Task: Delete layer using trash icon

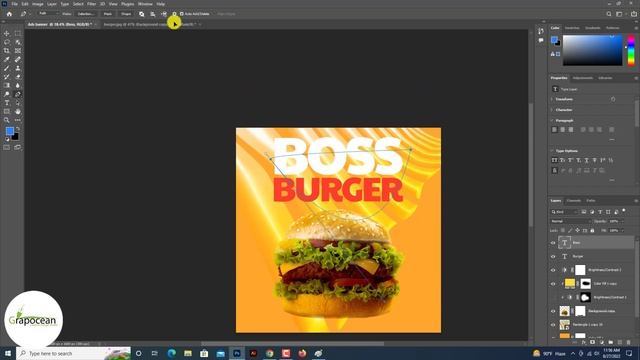Action: coord(629,342)
